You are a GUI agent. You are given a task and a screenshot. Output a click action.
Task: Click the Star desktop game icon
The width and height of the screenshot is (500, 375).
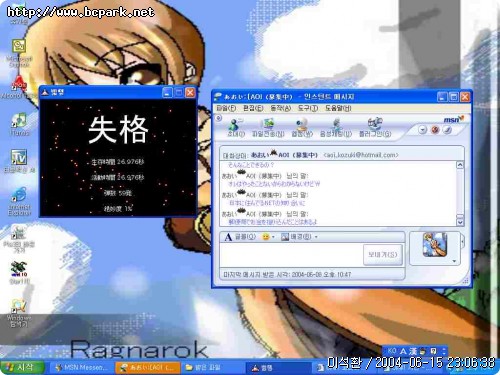coord(19,272)
